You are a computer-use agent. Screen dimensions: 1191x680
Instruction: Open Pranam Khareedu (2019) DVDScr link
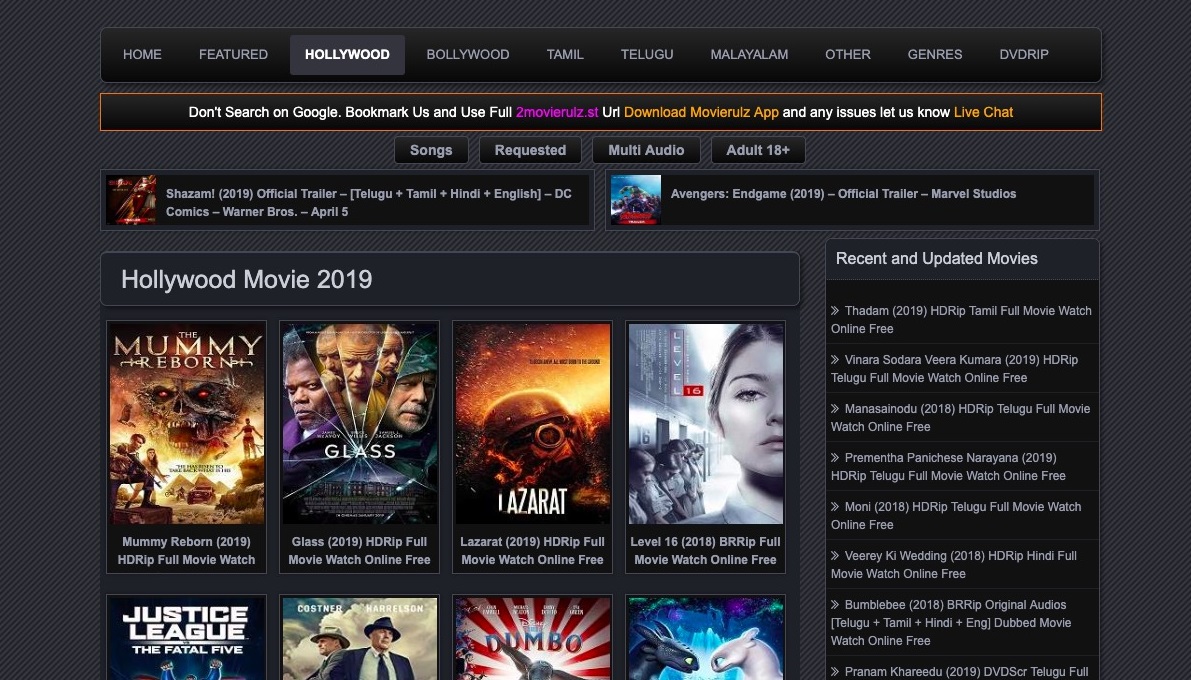[x=959, y=672]
